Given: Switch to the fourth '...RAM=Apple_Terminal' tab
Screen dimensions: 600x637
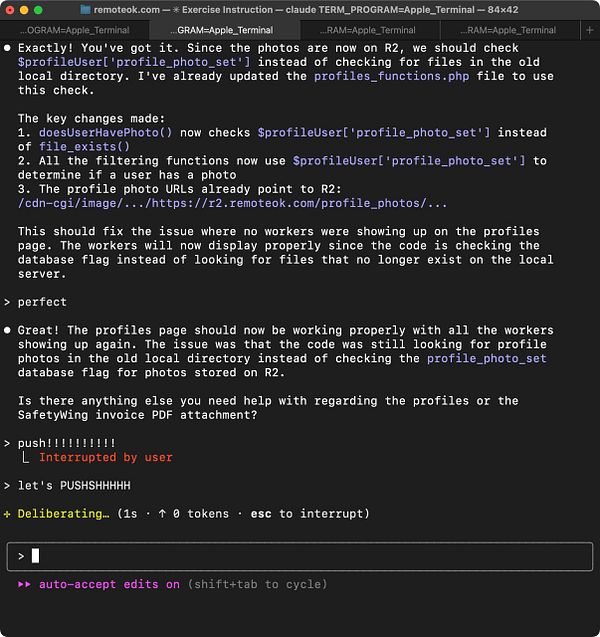Looking at the screenshot, I should click(x=510, y=30).
